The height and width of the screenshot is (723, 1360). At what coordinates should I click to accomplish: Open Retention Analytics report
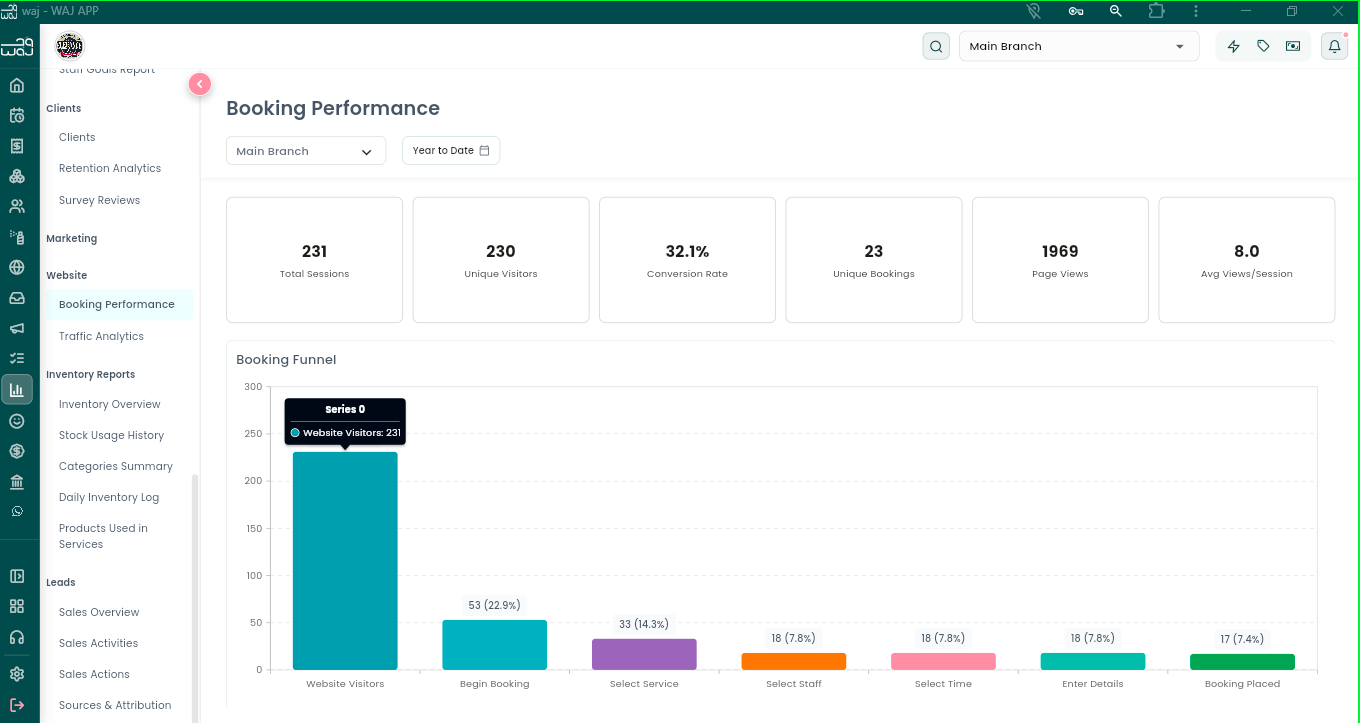tap(110, 168)
